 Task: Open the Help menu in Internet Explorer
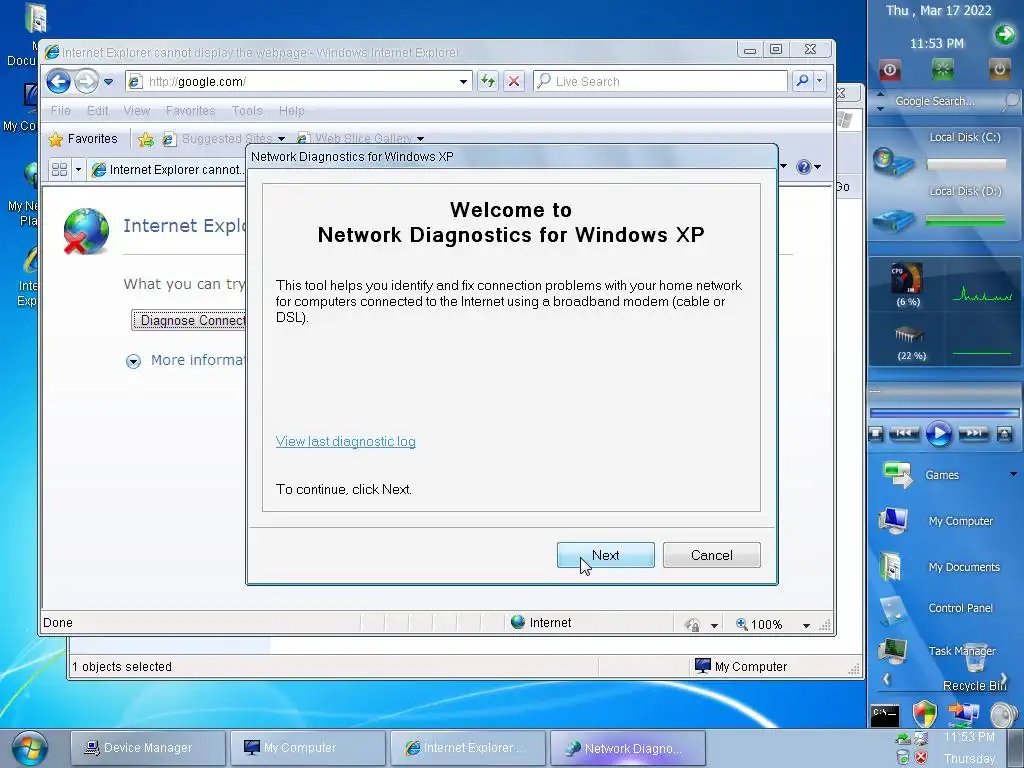coord(291,110)
